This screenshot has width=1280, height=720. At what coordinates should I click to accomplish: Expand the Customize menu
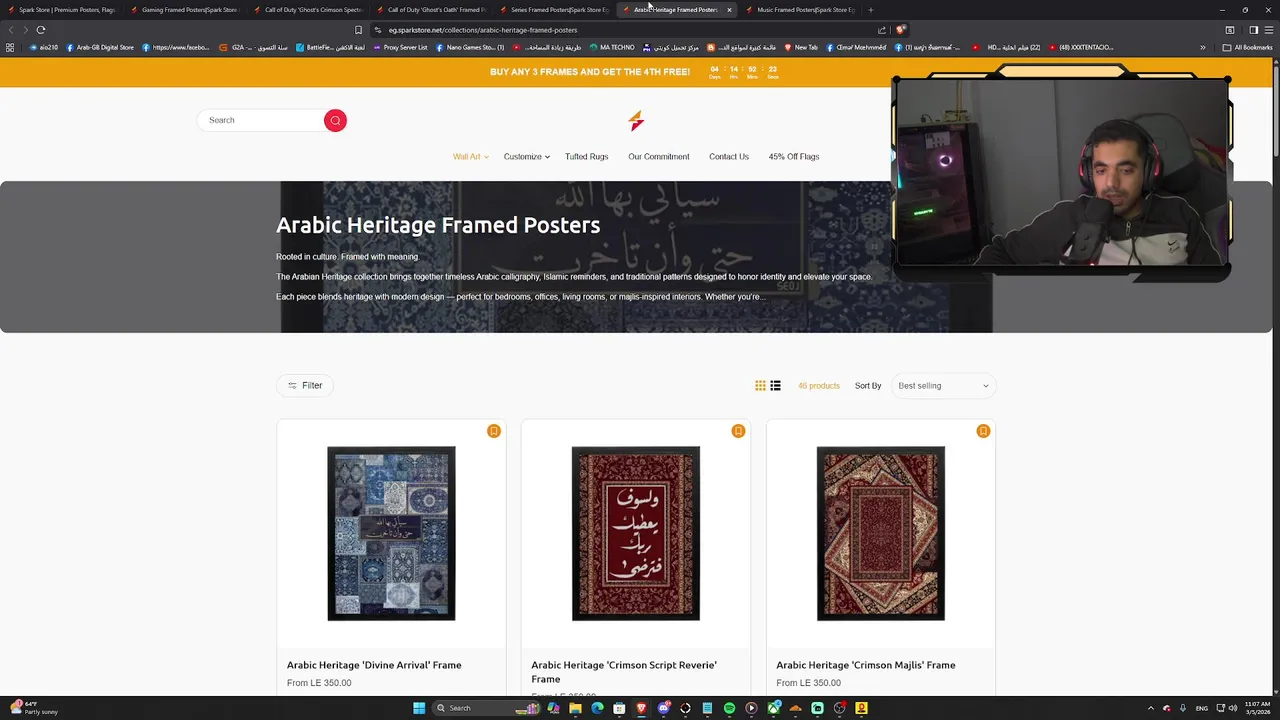point(527,157)
